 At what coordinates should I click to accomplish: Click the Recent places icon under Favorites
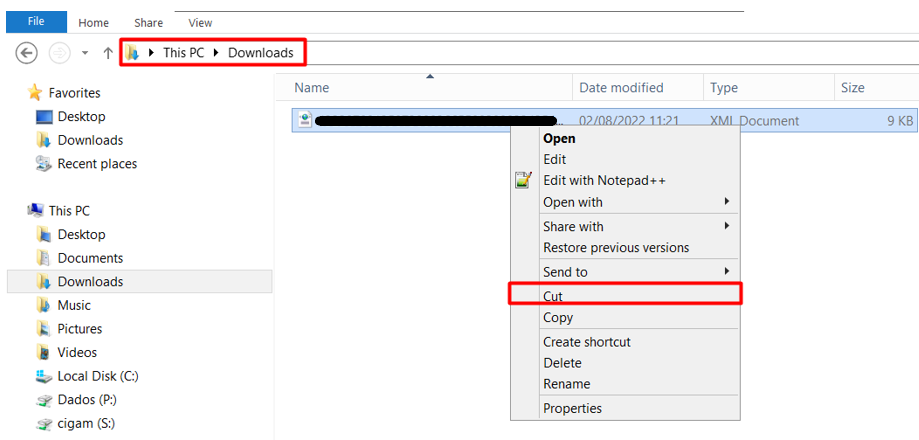[44, 164]
